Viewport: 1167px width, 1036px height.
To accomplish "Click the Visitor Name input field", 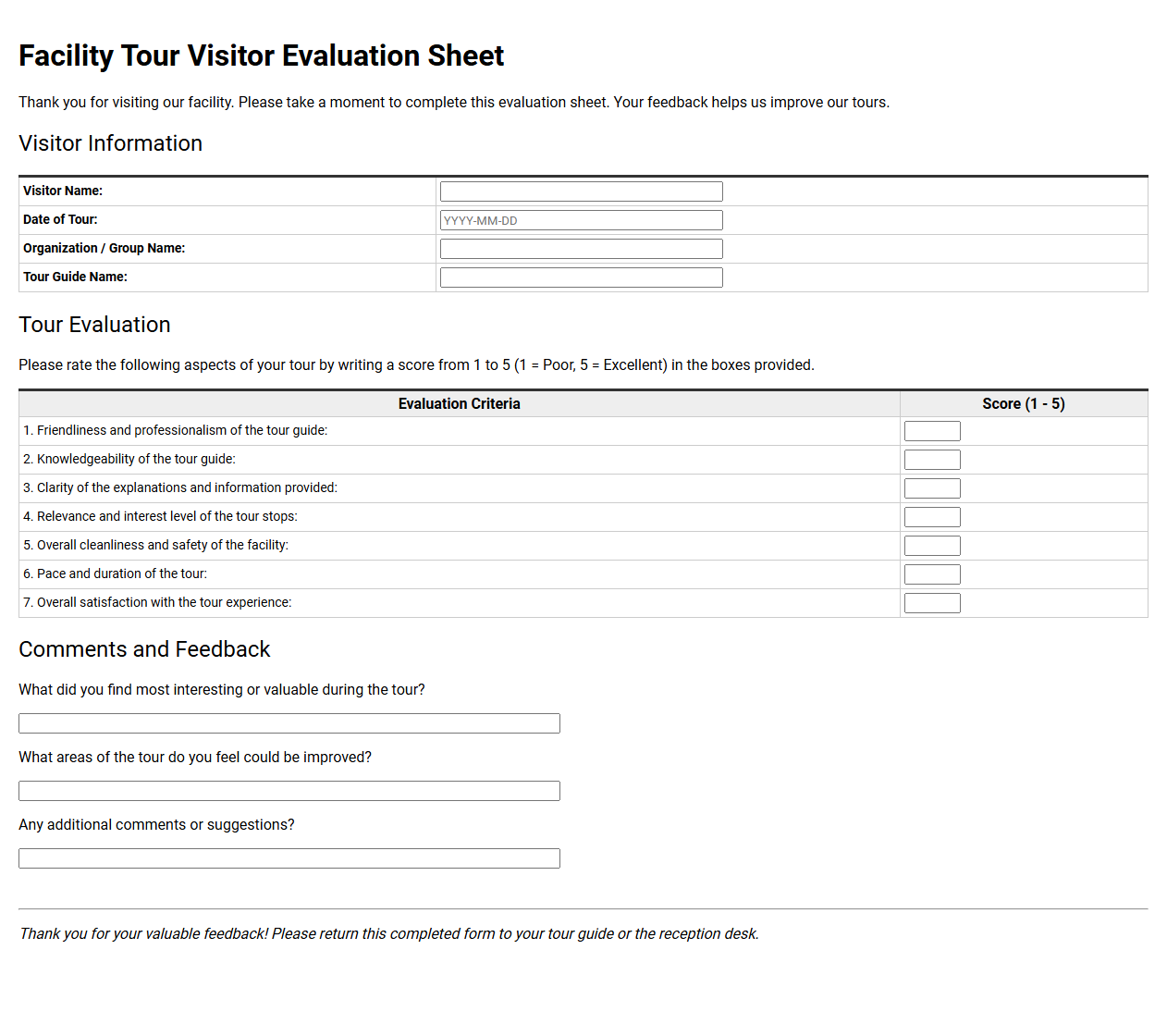I will point(581,191).
